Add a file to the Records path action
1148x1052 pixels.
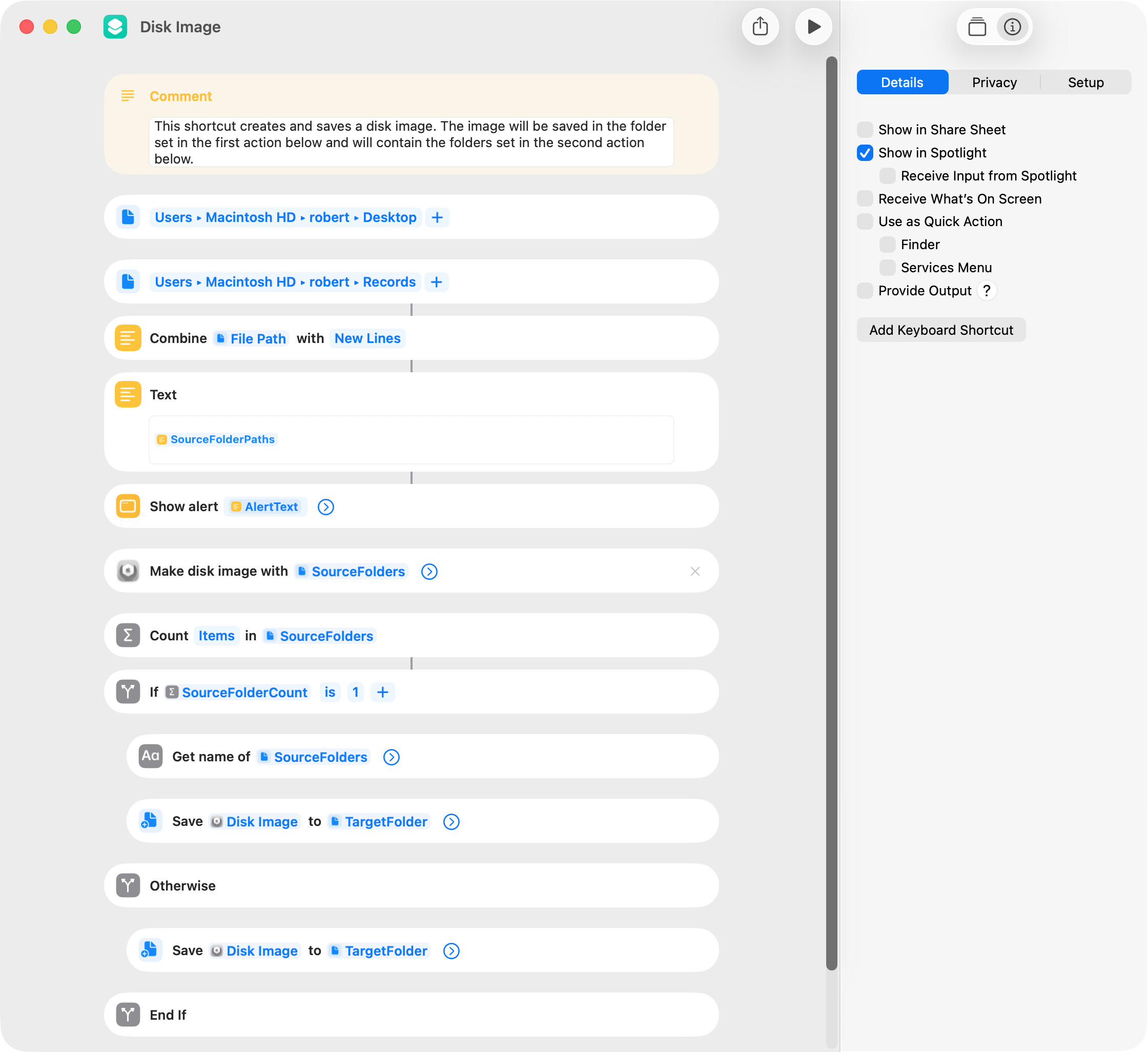coord(436,282)
